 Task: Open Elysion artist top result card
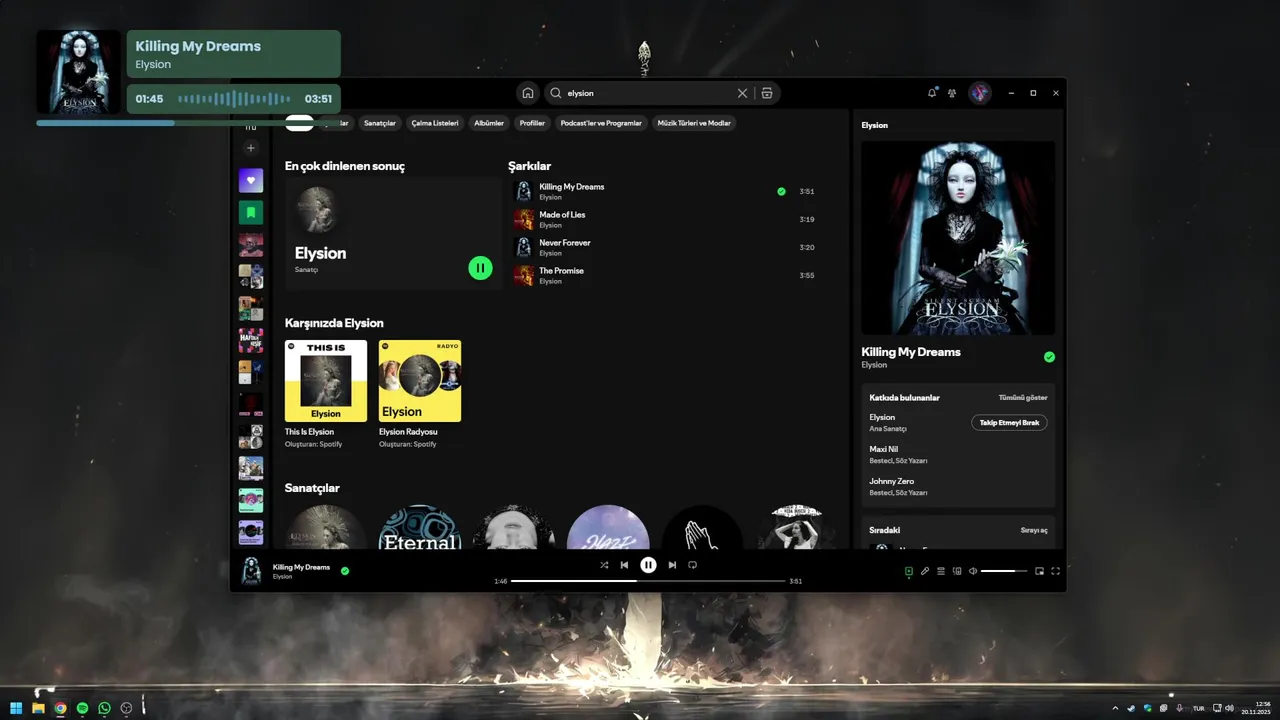point(393,234)
